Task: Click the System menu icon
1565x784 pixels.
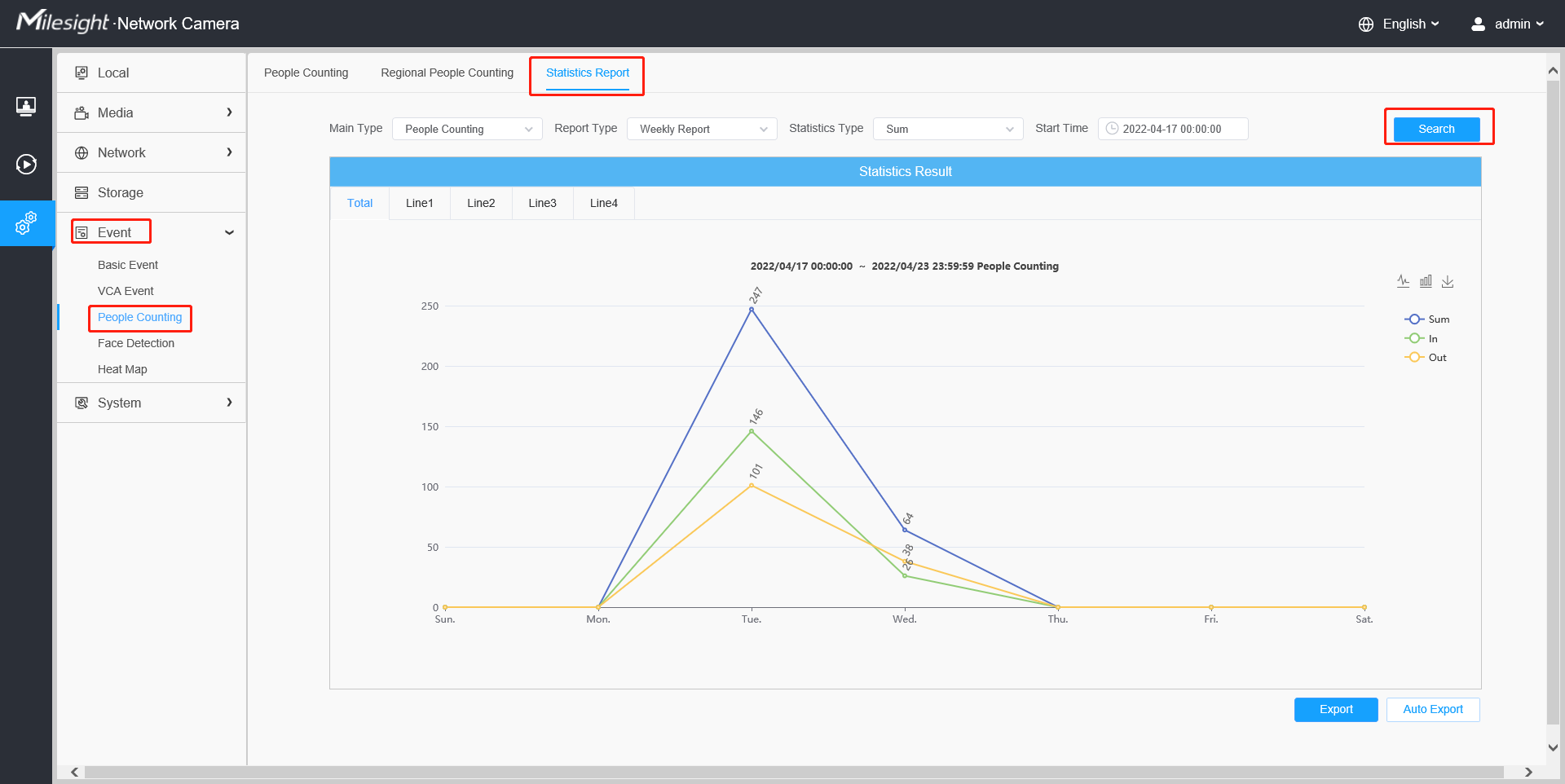Action: click(82, 403)
